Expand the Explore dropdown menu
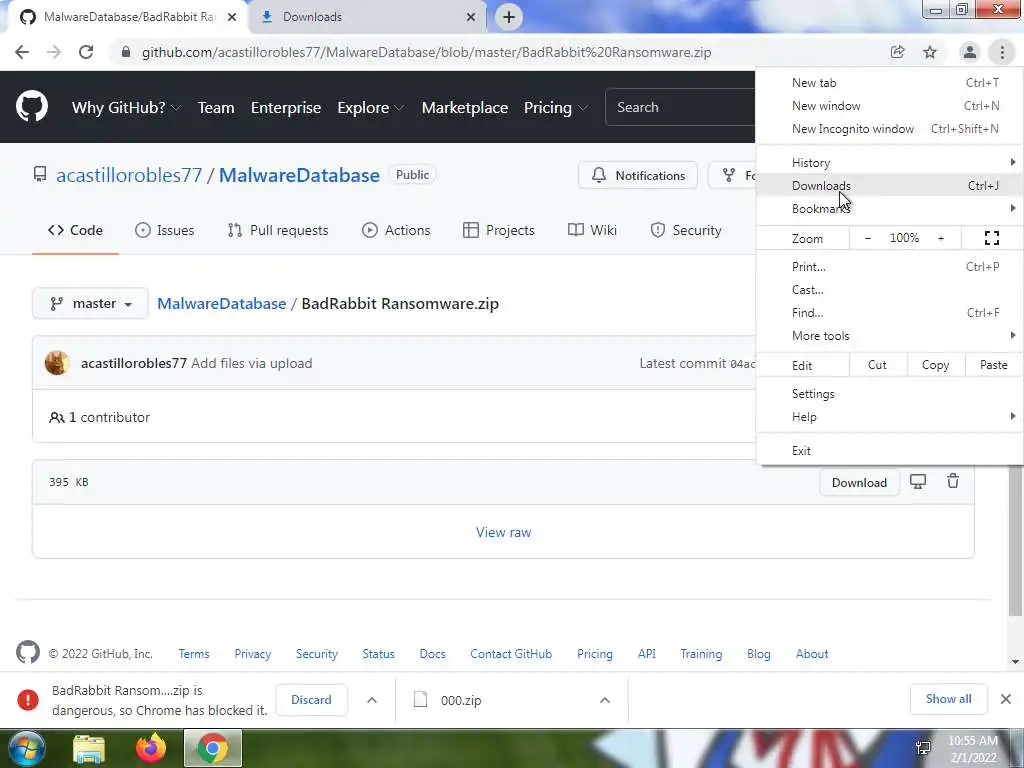The image size is (1024, 768). pos(370,108)
